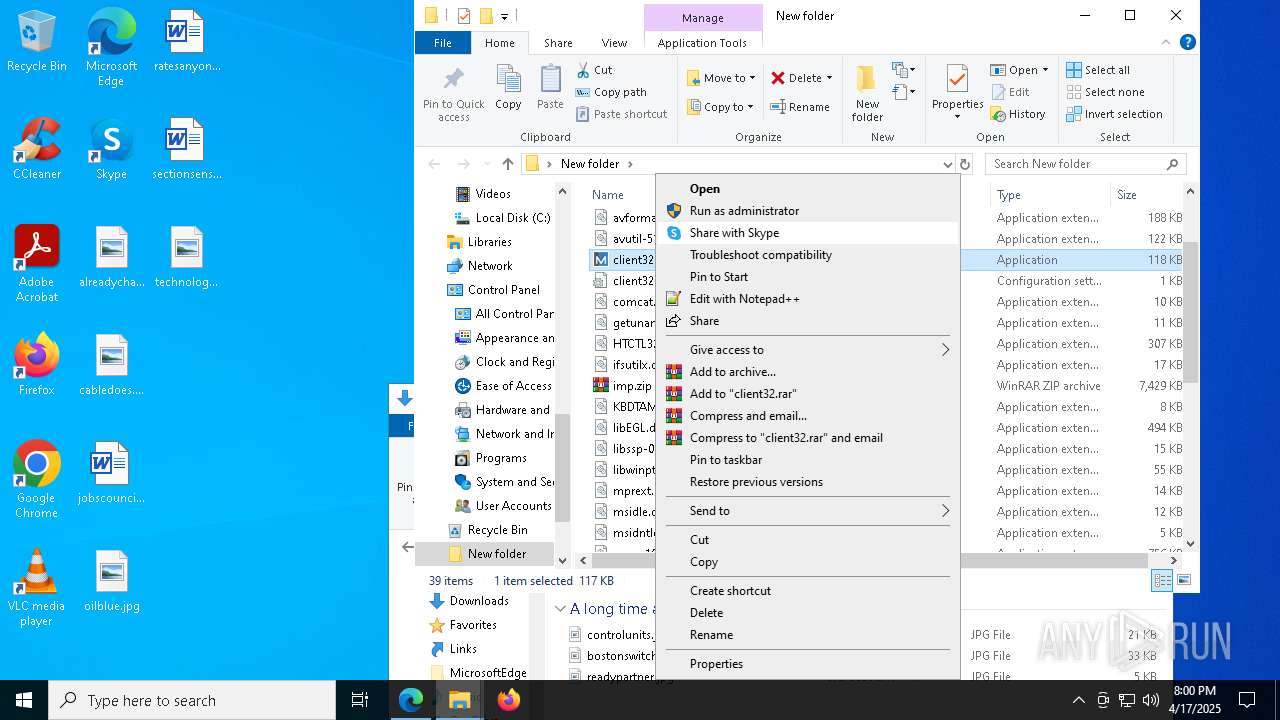Open the Application Tools tab
Image resolution: width=1280 pixels, height=720 pixels.
[x=702, y=43]
